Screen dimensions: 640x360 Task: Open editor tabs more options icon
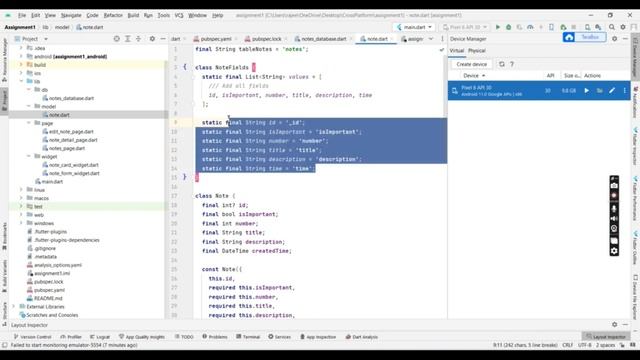coord(442,39)
